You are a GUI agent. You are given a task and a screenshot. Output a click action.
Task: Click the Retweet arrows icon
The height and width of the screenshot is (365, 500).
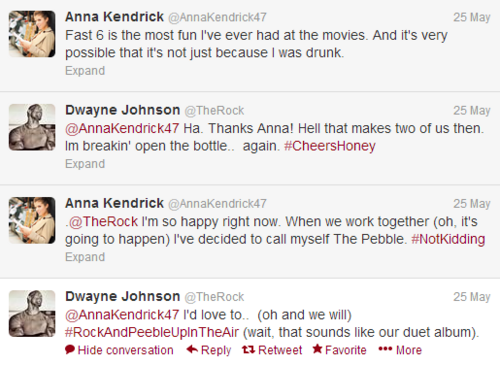248,349
